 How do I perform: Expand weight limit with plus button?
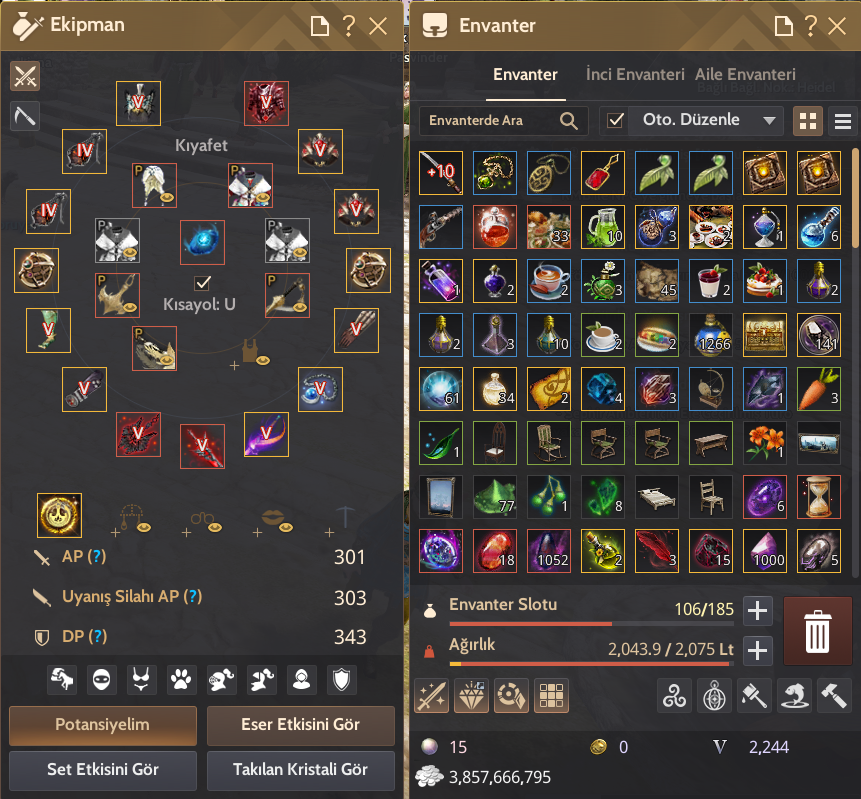[x=758, y=651]
